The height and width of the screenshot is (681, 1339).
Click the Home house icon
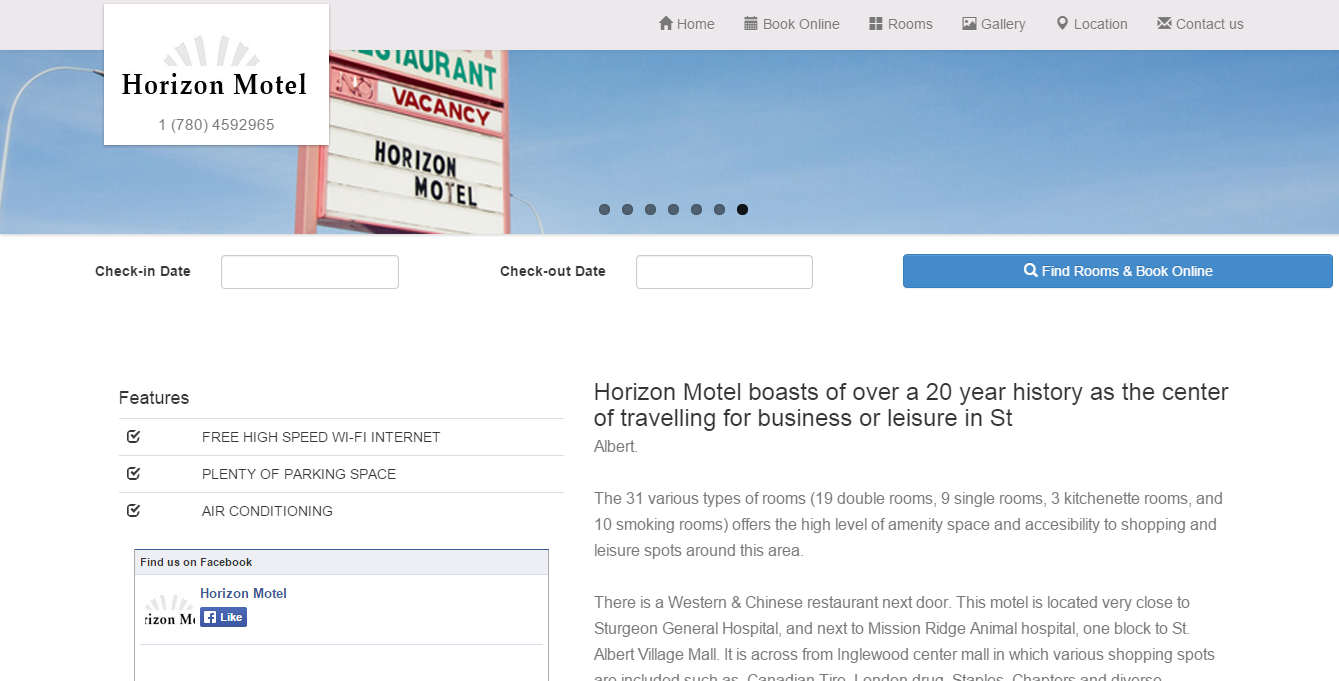666,23
